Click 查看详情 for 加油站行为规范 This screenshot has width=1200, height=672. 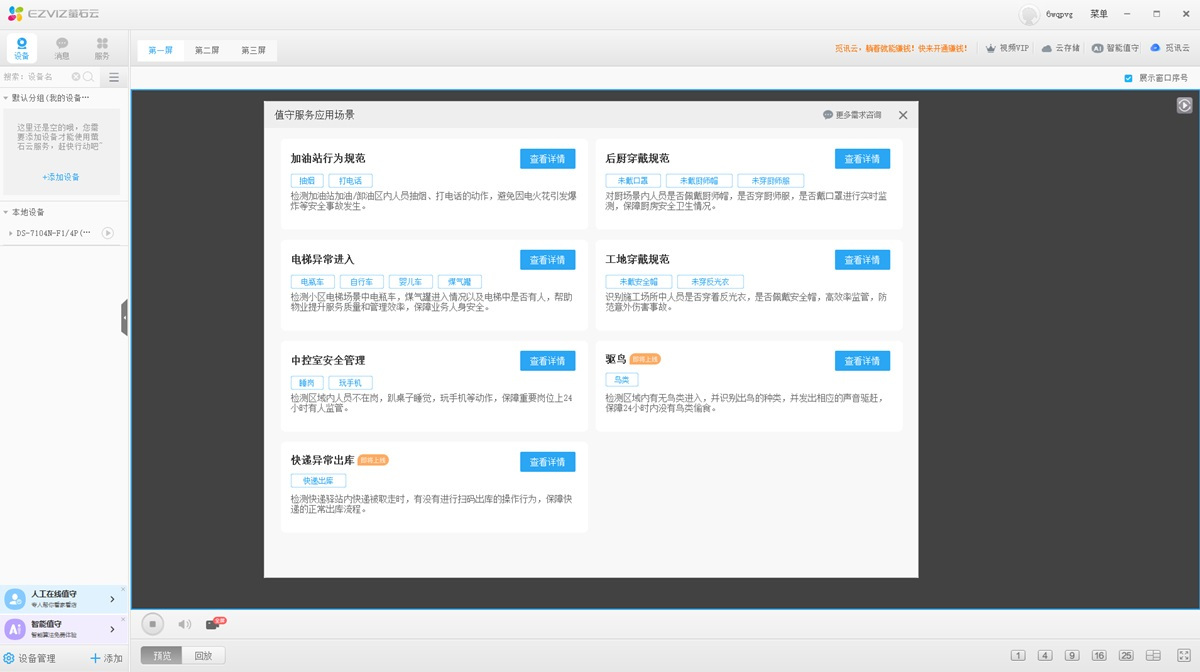pyautogui.click(x=547, y=159)
